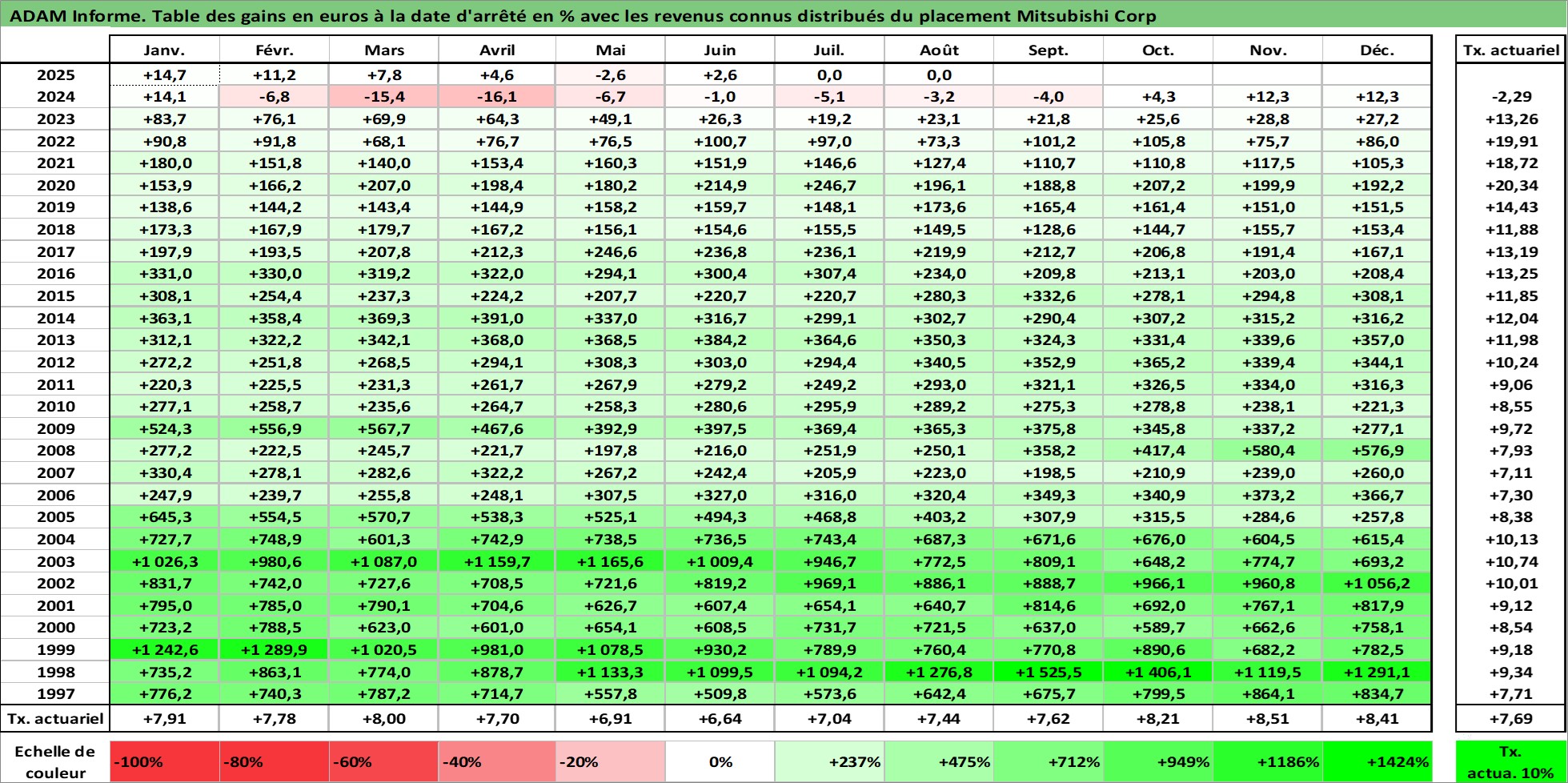This screenshot has height=783, width=1568.
Task: Select the Mai column header
Action: (x=611, y=50)
